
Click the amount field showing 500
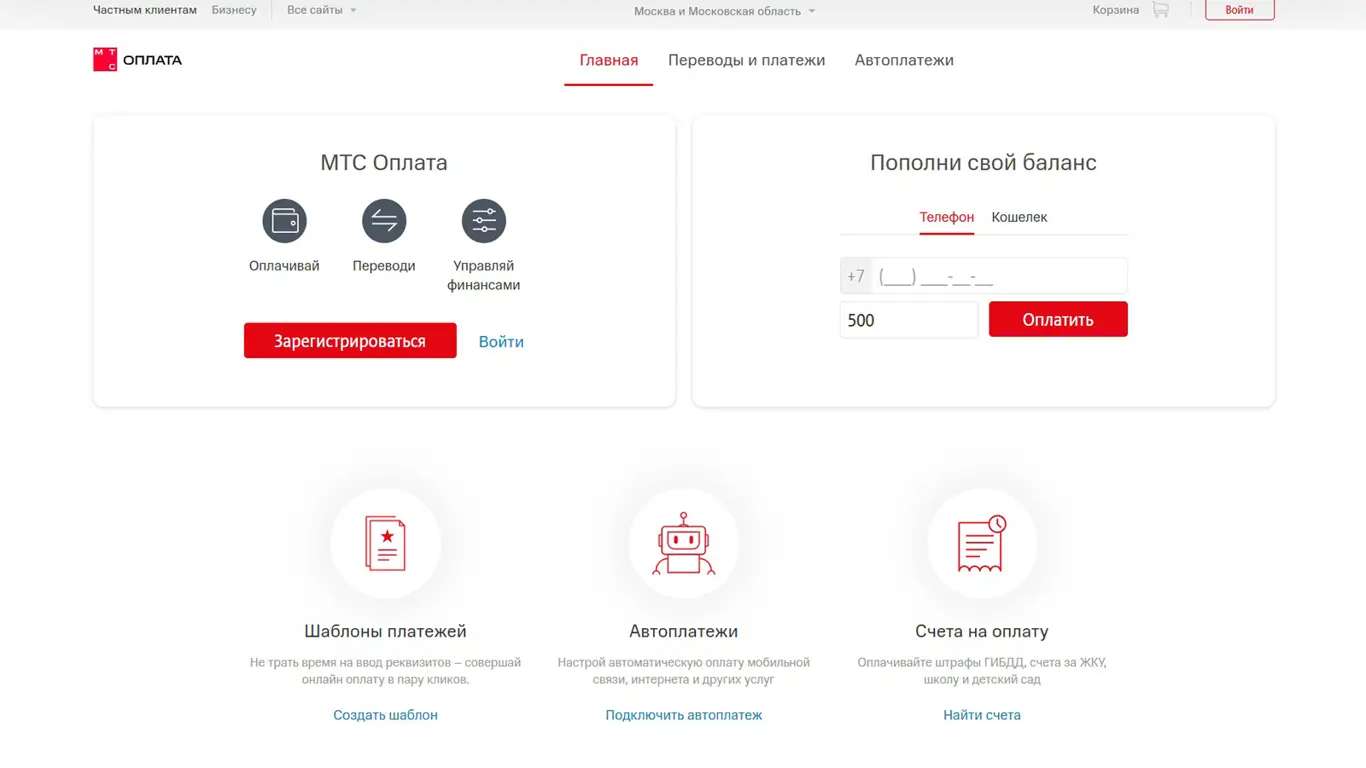pos(909,320)
